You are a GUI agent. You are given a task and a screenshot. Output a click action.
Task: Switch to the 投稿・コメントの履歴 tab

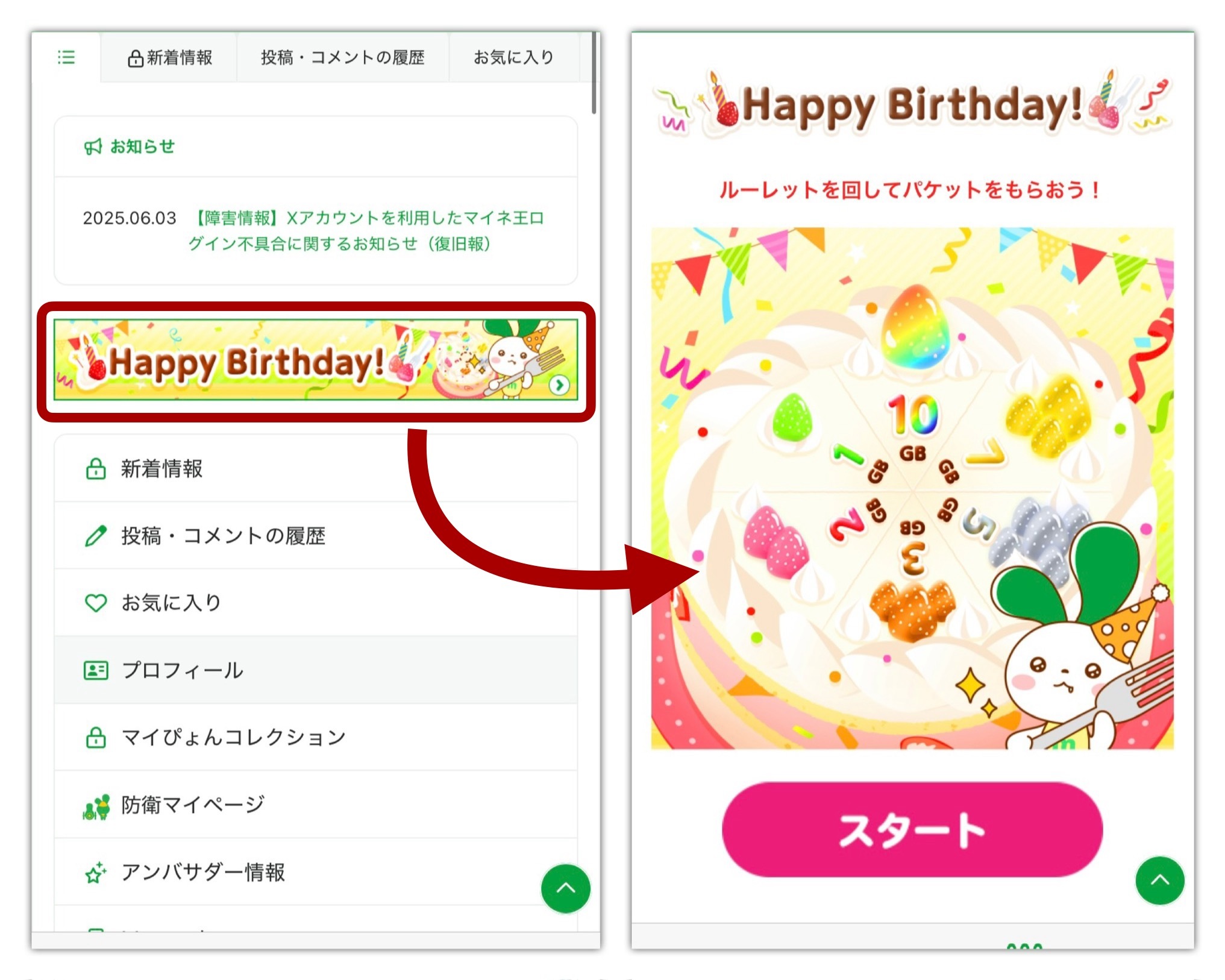pyautogui.click(x=343, y=57)
